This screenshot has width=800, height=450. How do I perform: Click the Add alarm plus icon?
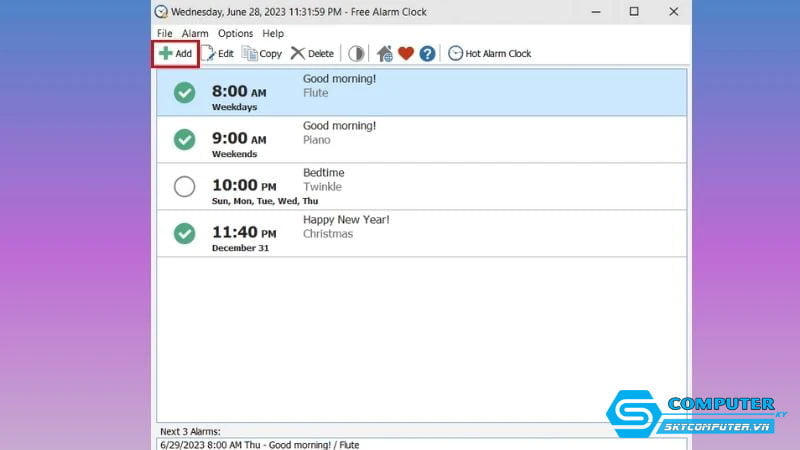[x=165, y=54]
